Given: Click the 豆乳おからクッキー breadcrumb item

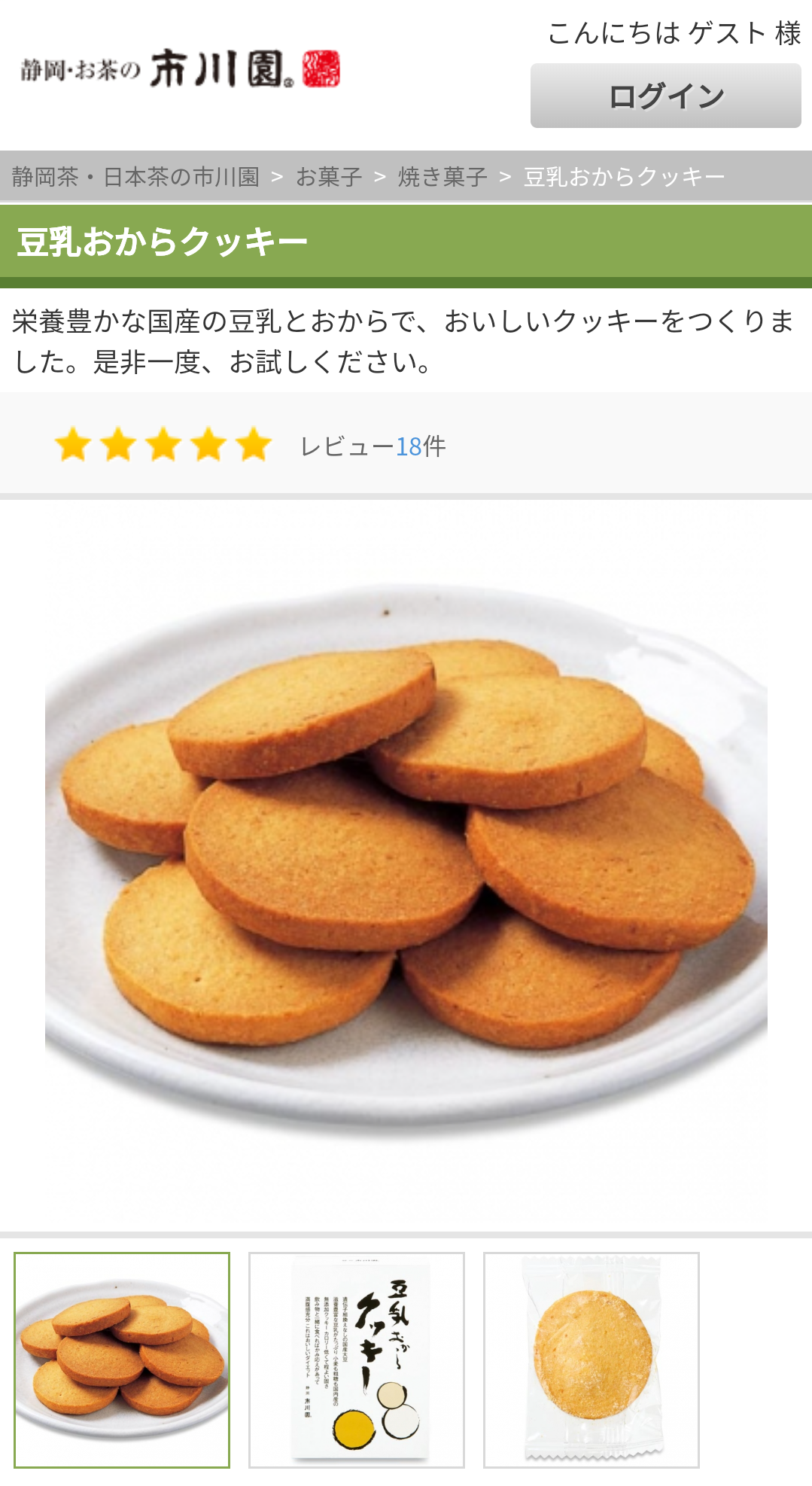Looking at the screenshot, I should coord(624,177).
